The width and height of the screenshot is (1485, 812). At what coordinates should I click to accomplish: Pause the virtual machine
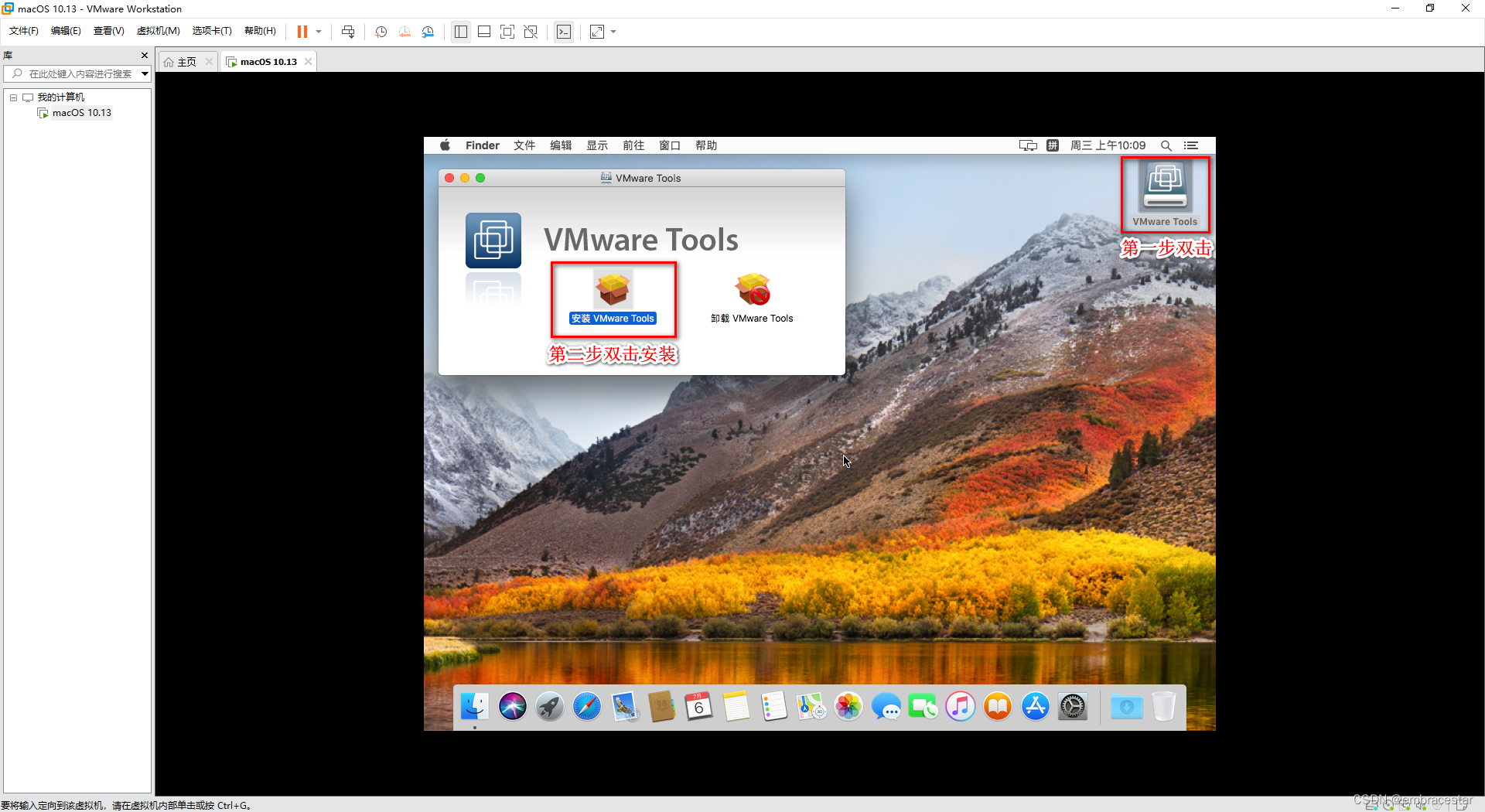click(302, 32)
